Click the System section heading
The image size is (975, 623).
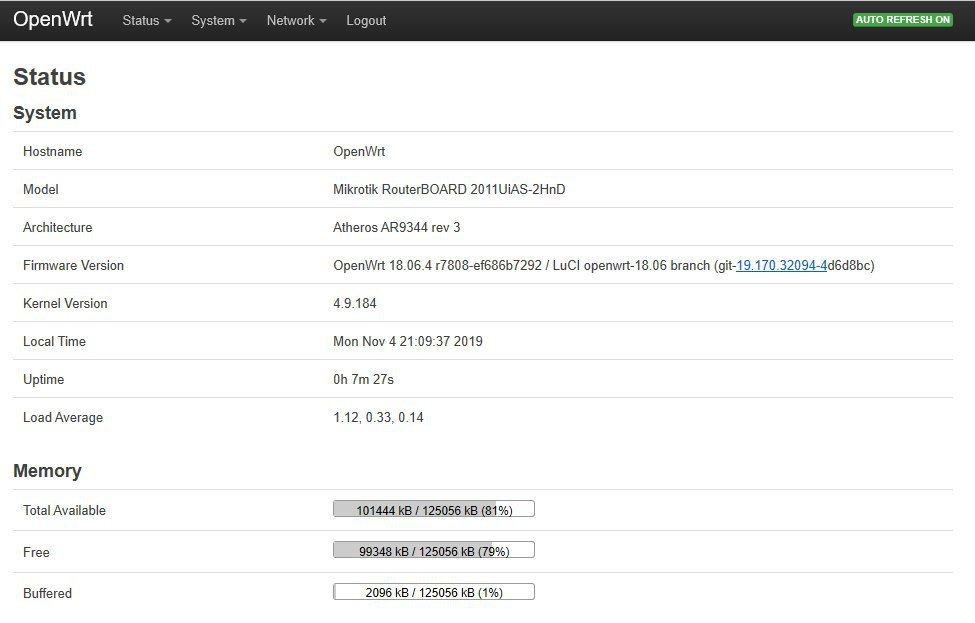[45, 113]
